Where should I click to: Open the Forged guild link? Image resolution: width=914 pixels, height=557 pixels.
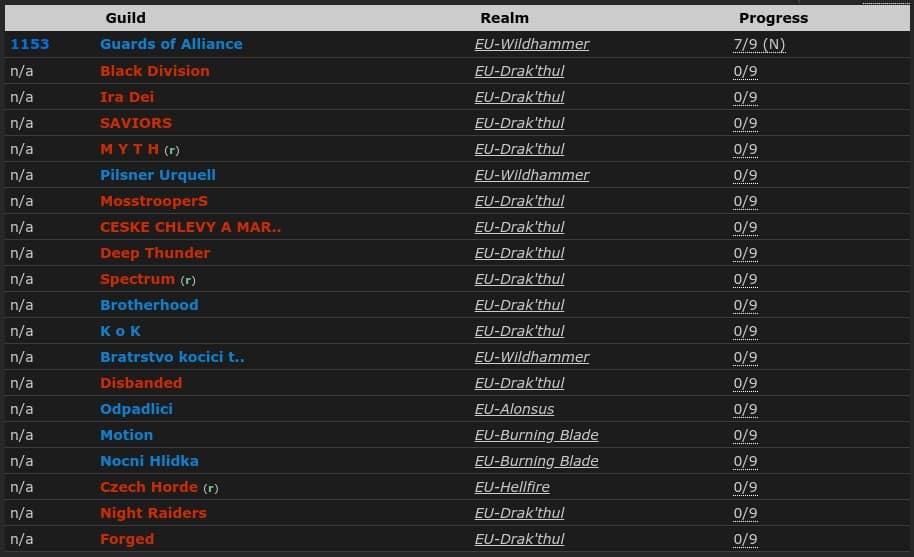tap(127, 540)
